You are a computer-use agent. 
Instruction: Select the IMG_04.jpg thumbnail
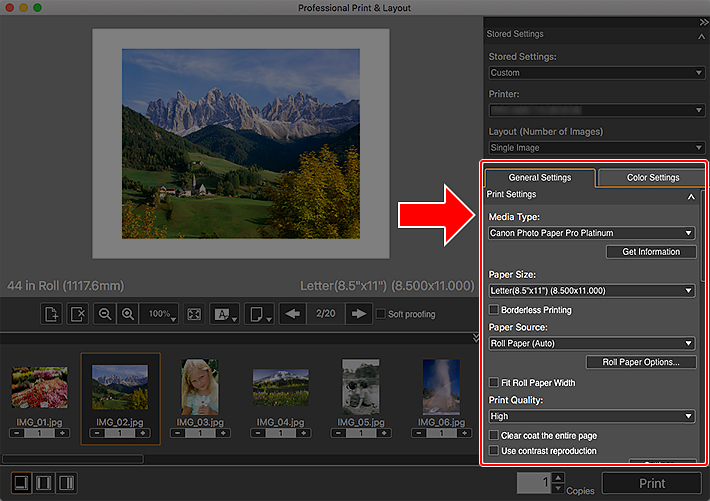click(280, 387)
